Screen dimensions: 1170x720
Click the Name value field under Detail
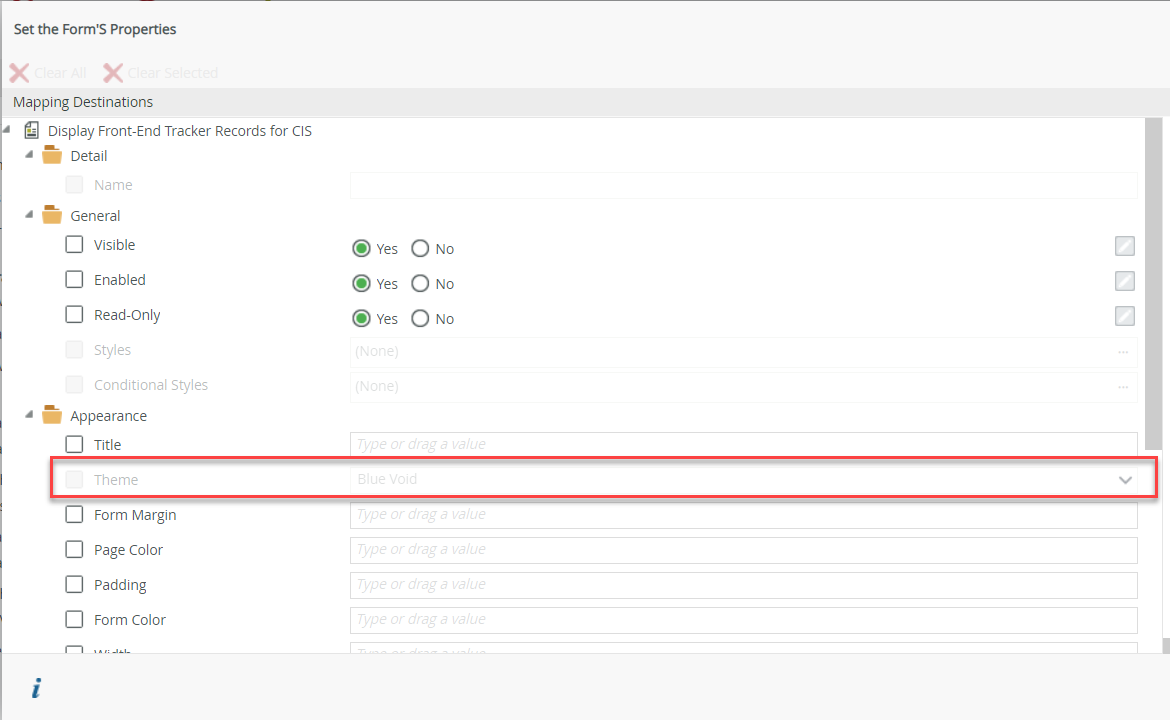pos(743,185)
